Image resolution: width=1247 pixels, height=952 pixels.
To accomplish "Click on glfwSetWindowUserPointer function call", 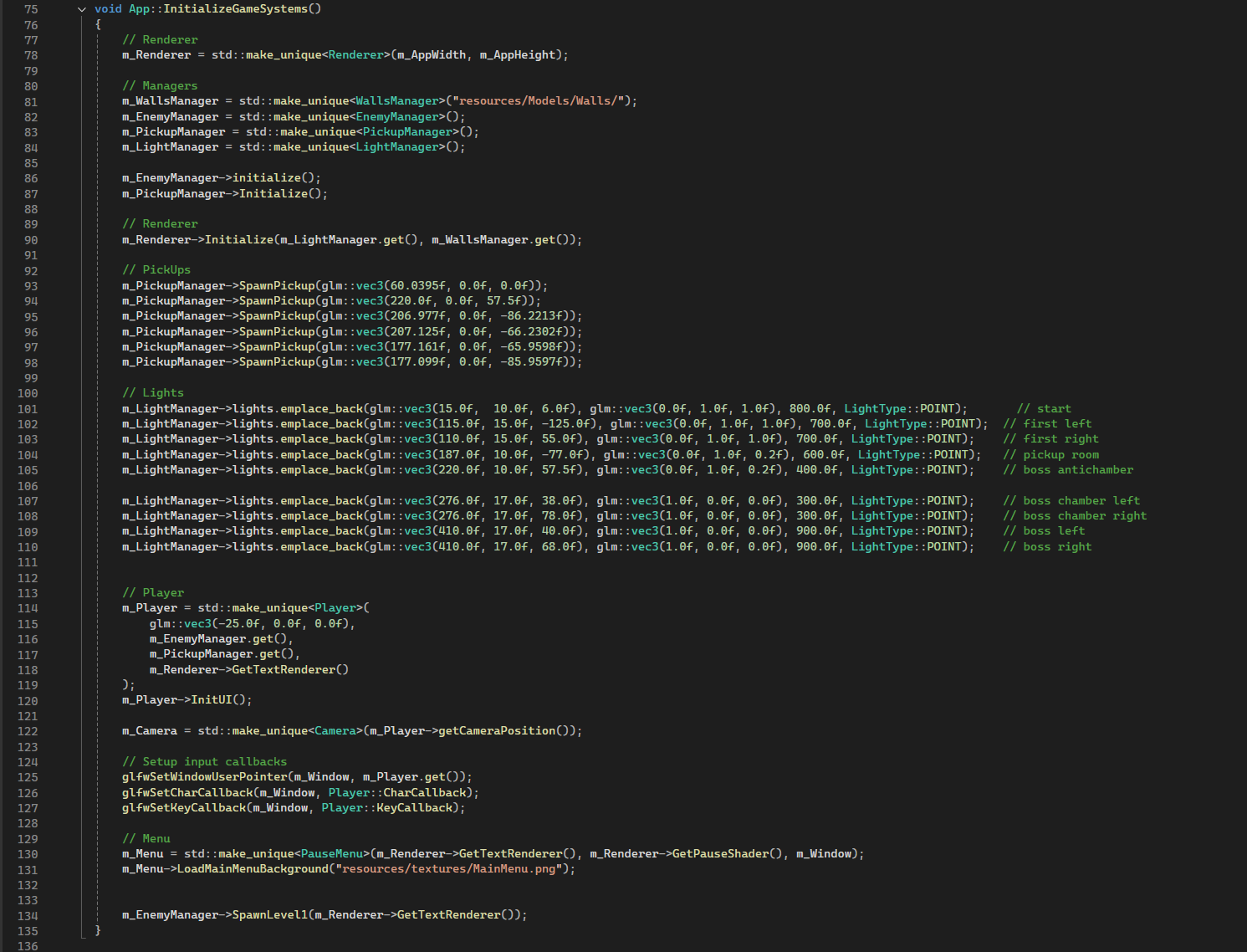I will coord(204,777).
